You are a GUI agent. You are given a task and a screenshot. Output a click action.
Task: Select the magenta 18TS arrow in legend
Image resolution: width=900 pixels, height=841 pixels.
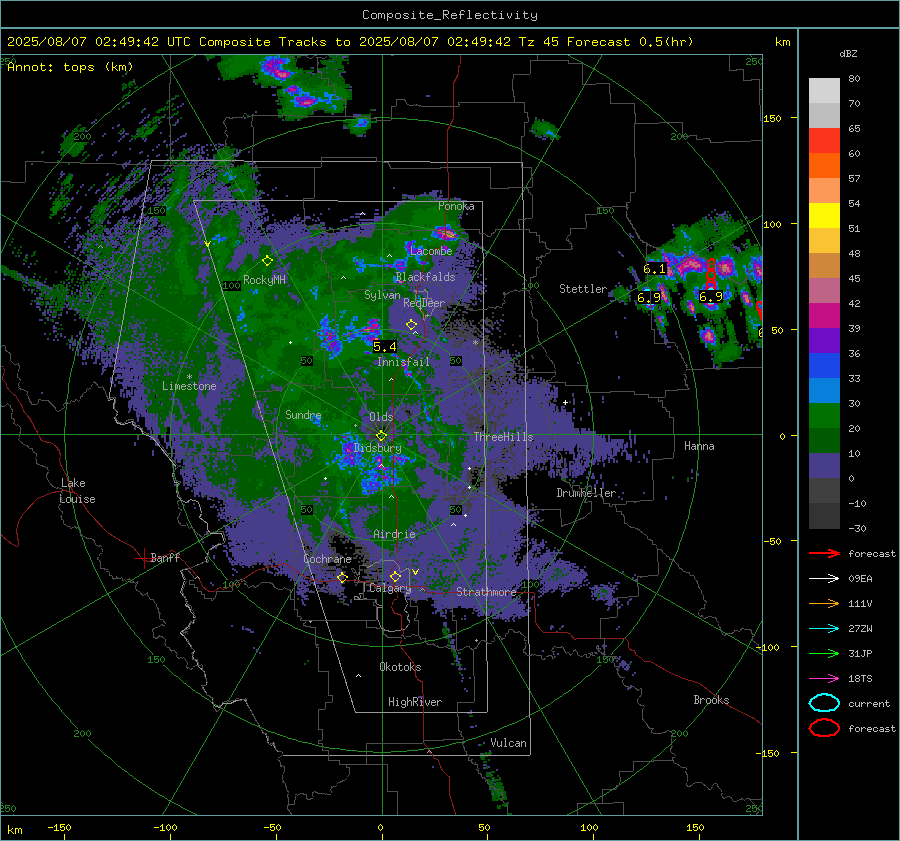tap(824, 679)
